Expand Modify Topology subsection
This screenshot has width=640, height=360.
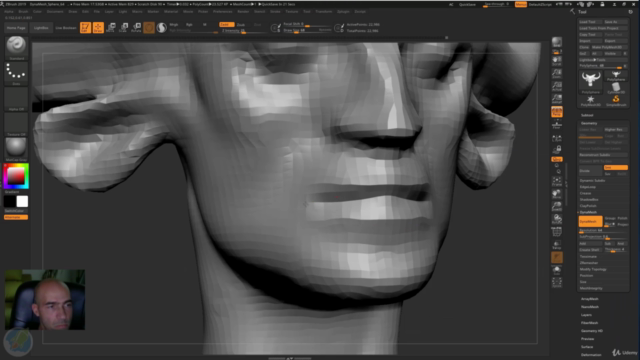(x=593, y=269)
